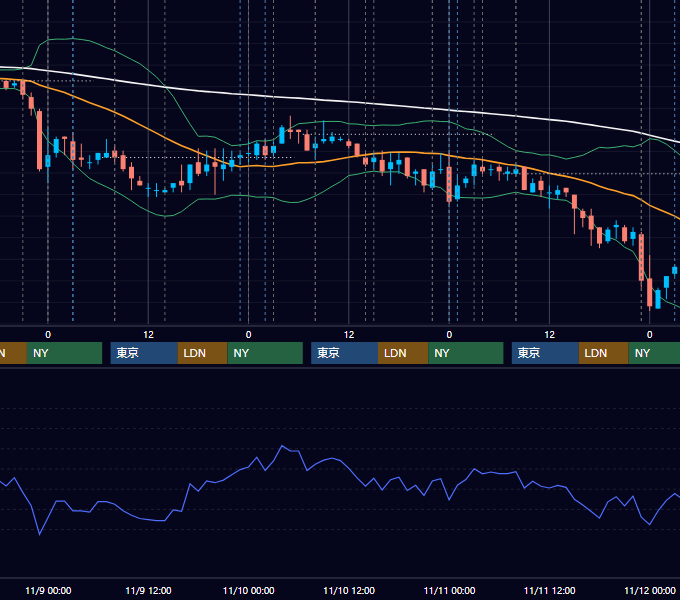
Task: Click the 11/12 00:00 date label
Action: point(650,590)
